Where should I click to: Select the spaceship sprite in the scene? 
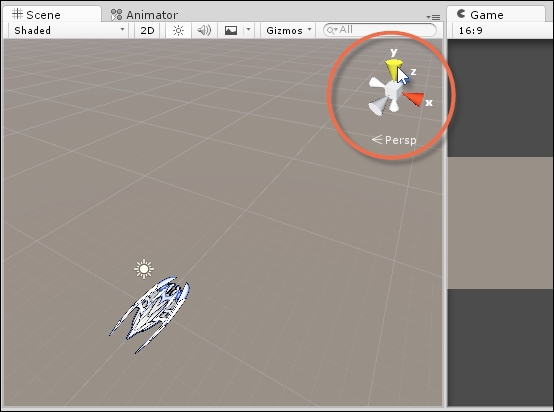coord(150,314)
